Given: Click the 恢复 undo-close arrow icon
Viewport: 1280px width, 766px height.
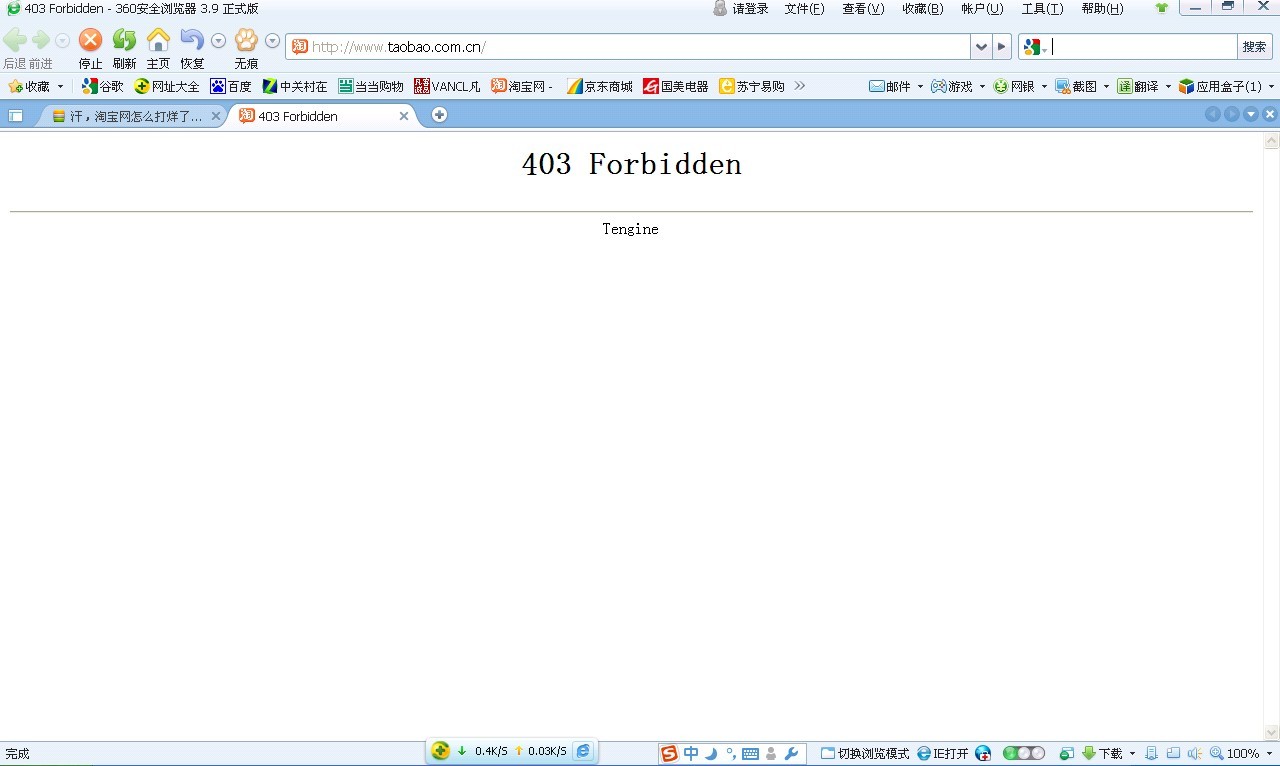Looking at the screenshot, I should 191,41.
